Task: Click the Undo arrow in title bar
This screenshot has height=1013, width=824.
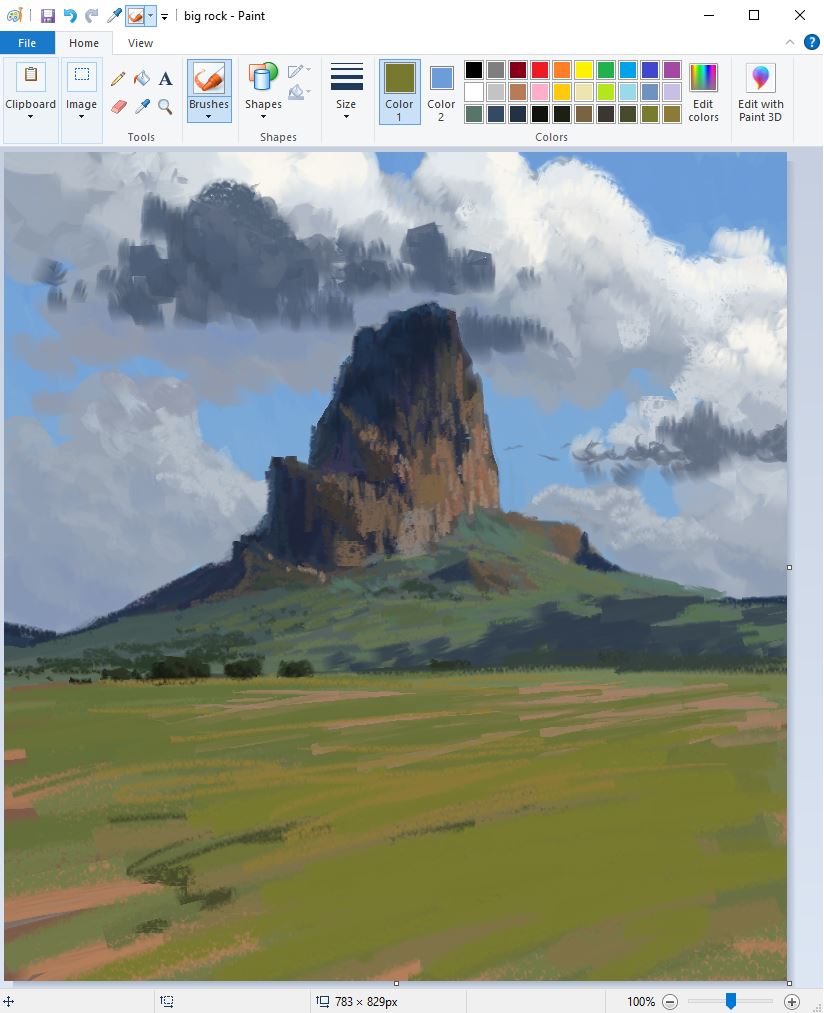Action: pyautogui.click(x=70, y=16)
